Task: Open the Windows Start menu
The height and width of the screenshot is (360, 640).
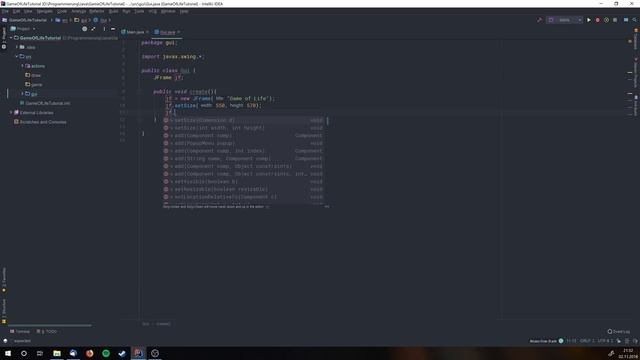Action: click(x=8, y=353)
